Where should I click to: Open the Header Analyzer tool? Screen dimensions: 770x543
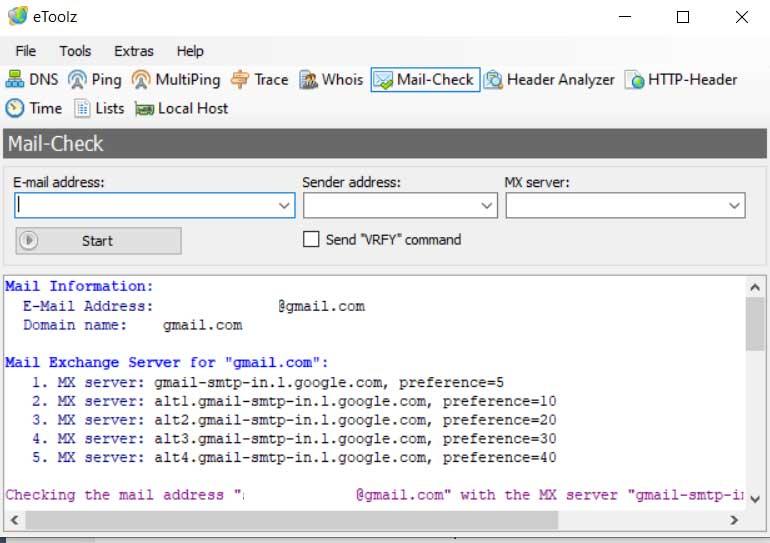549,80
